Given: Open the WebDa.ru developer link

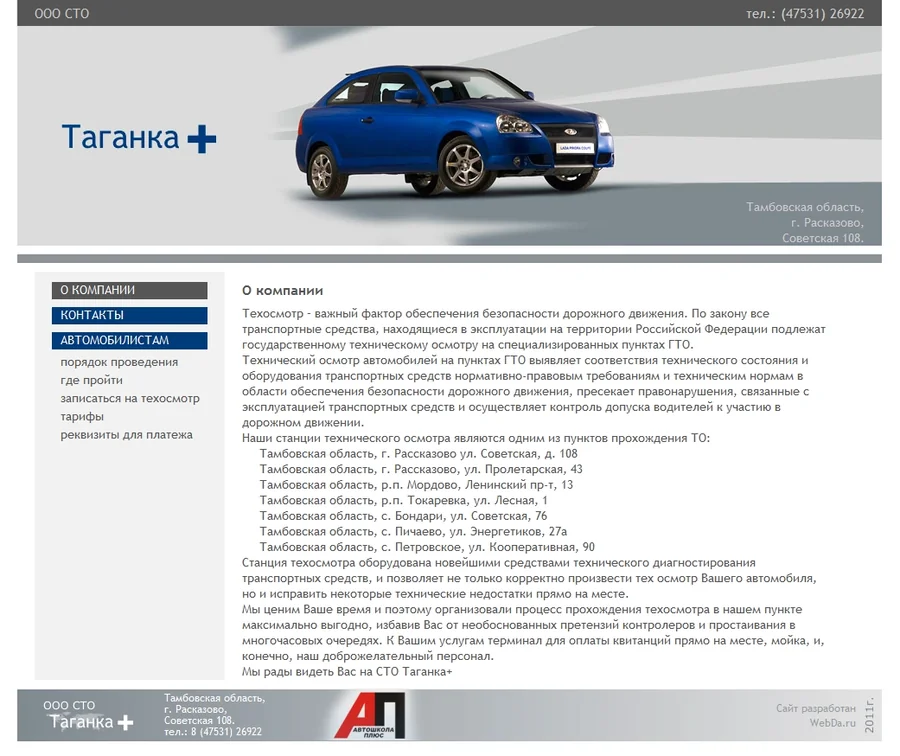Looking at the screenshot, I should pos(832,723).
